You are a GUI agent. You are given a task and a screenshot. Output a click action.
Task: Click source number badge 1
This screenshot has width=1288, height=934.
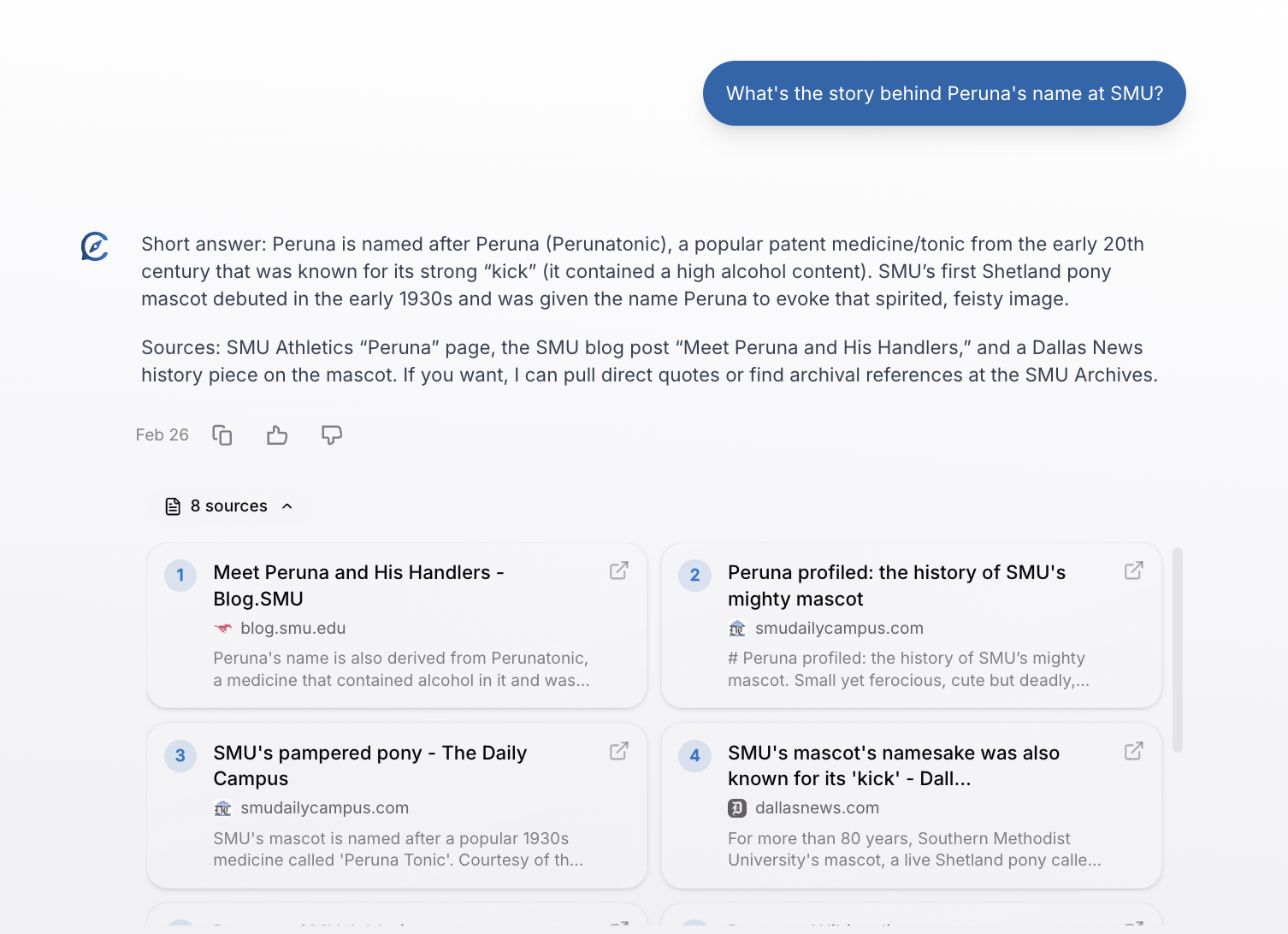(x=180, y=576)
